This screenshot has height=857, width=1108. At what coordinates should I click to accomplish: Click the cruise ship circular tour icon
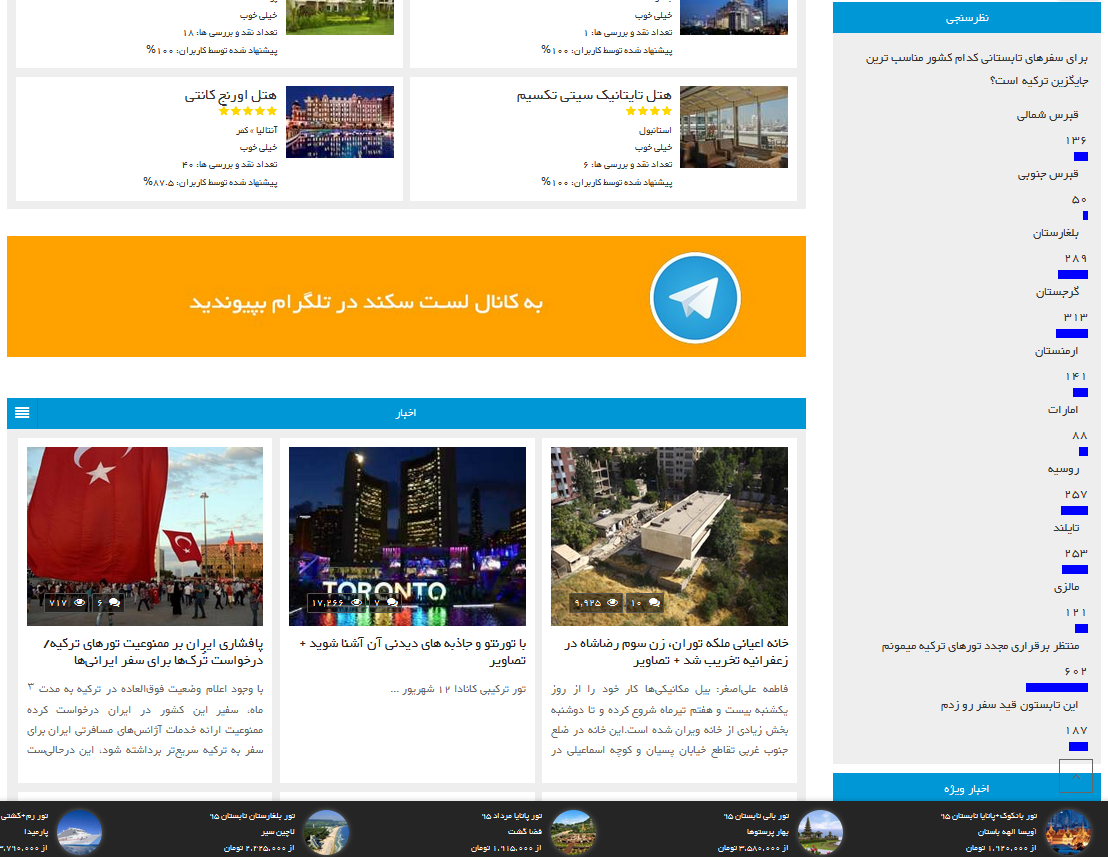[79, 832]
